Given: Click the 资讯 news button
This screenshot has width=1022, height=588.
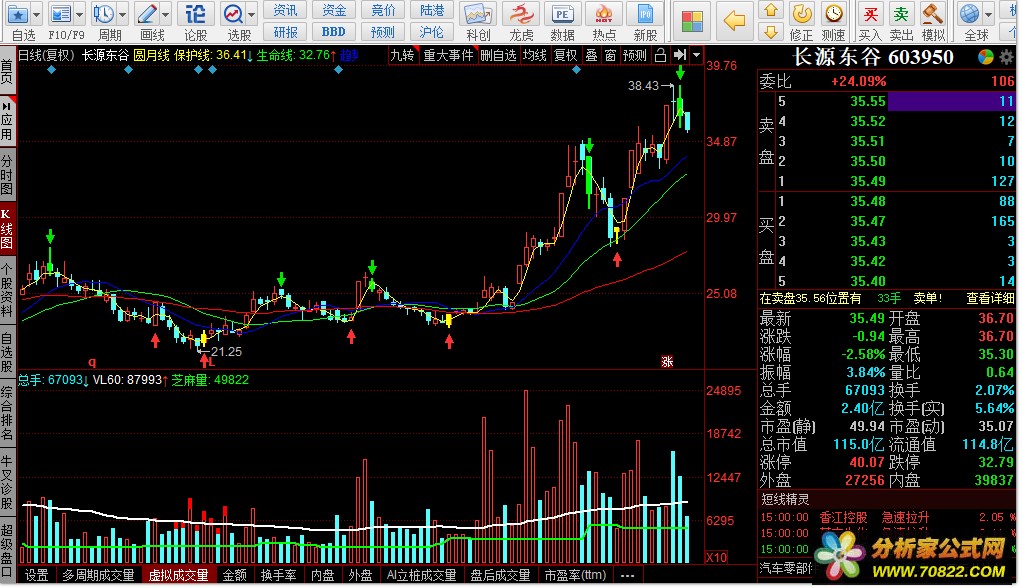Looking at the screenshot, I should [x=285, y=10].
